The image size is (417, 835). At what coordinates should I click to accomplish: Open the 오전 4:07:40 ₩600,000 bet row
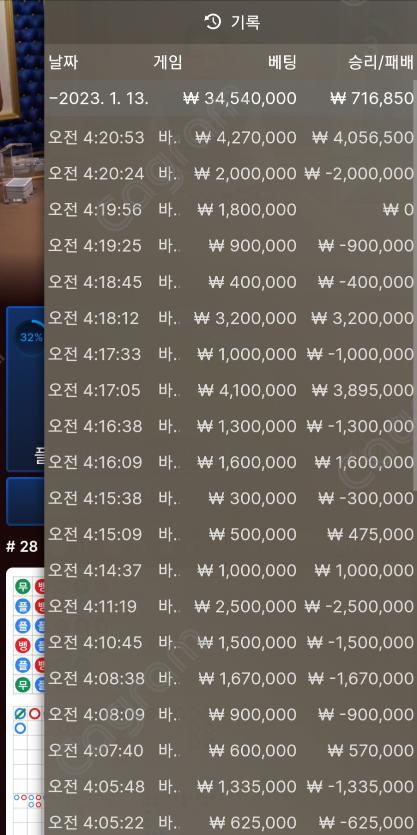pyautogui.click(x=231, y=751)
